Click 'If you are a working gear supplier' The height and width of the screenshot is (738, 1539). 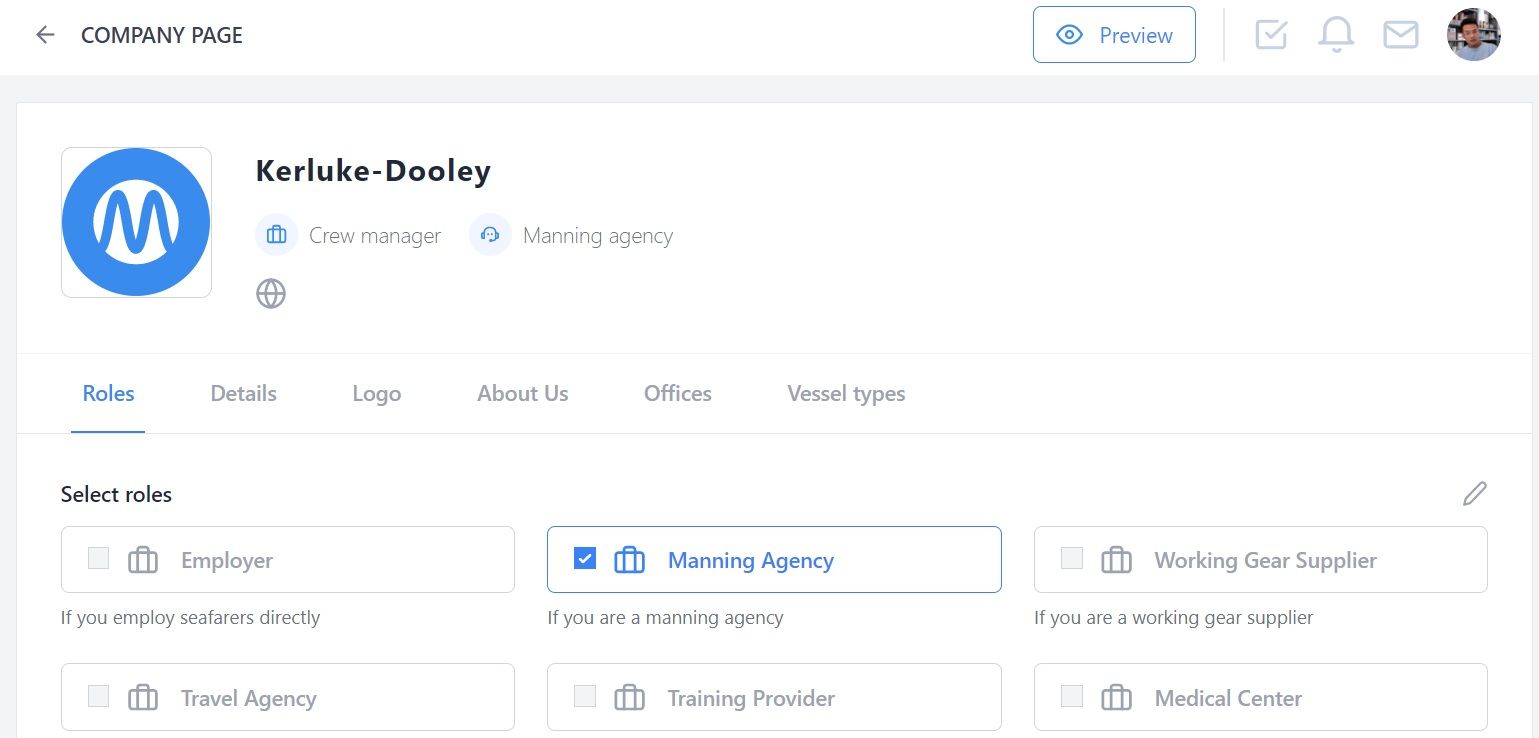click(1173, 617)
